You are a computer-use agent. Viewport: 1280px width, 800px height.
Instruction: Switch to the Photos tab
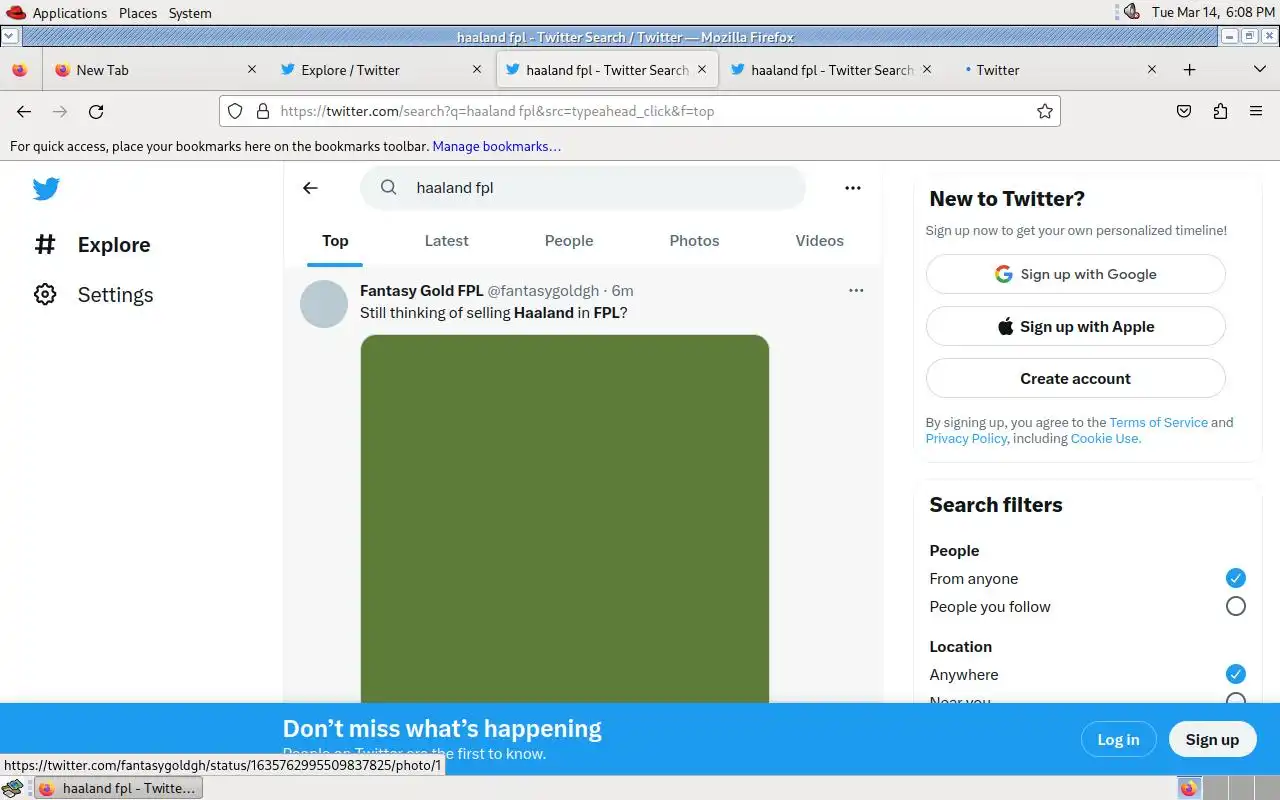tap(694, 241)
